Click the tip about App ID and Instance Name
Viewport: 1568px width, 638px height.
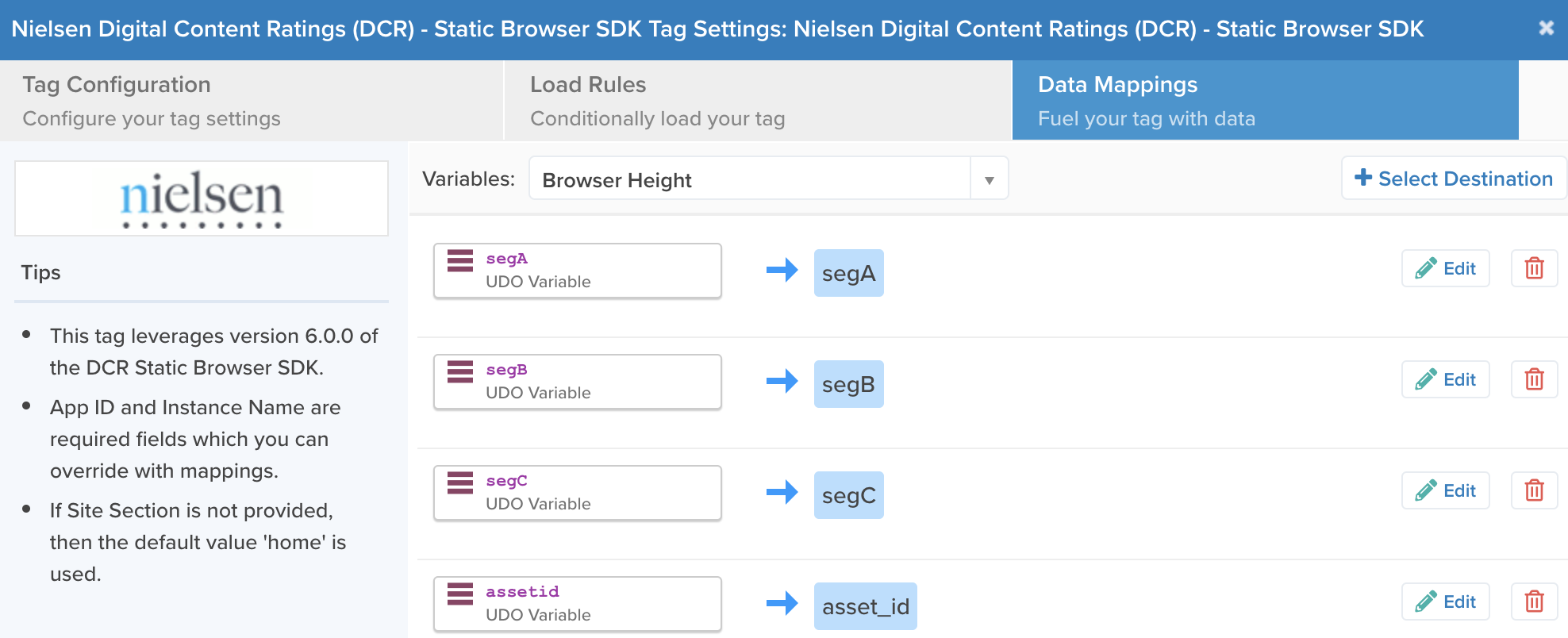(x=195, y=439)
